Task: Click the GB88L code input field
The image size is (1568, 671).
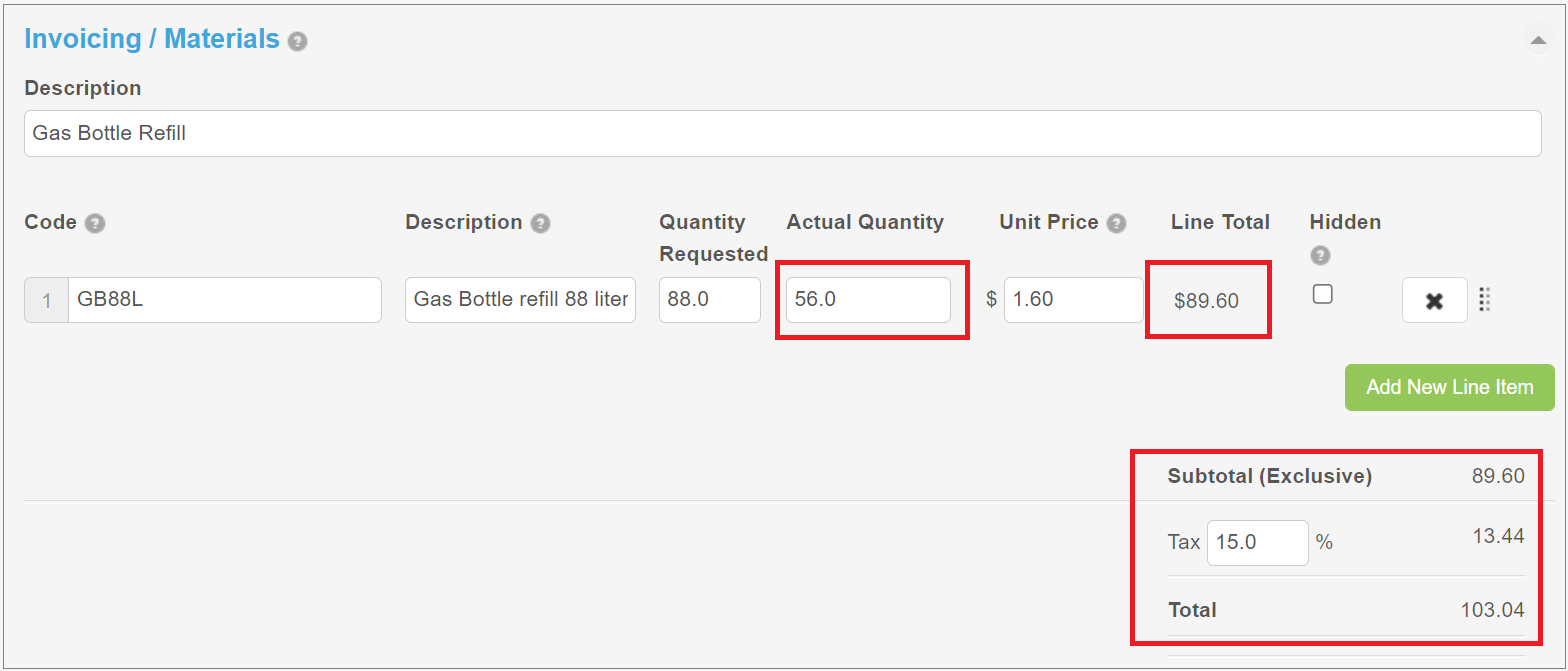Action: (225, 300)
